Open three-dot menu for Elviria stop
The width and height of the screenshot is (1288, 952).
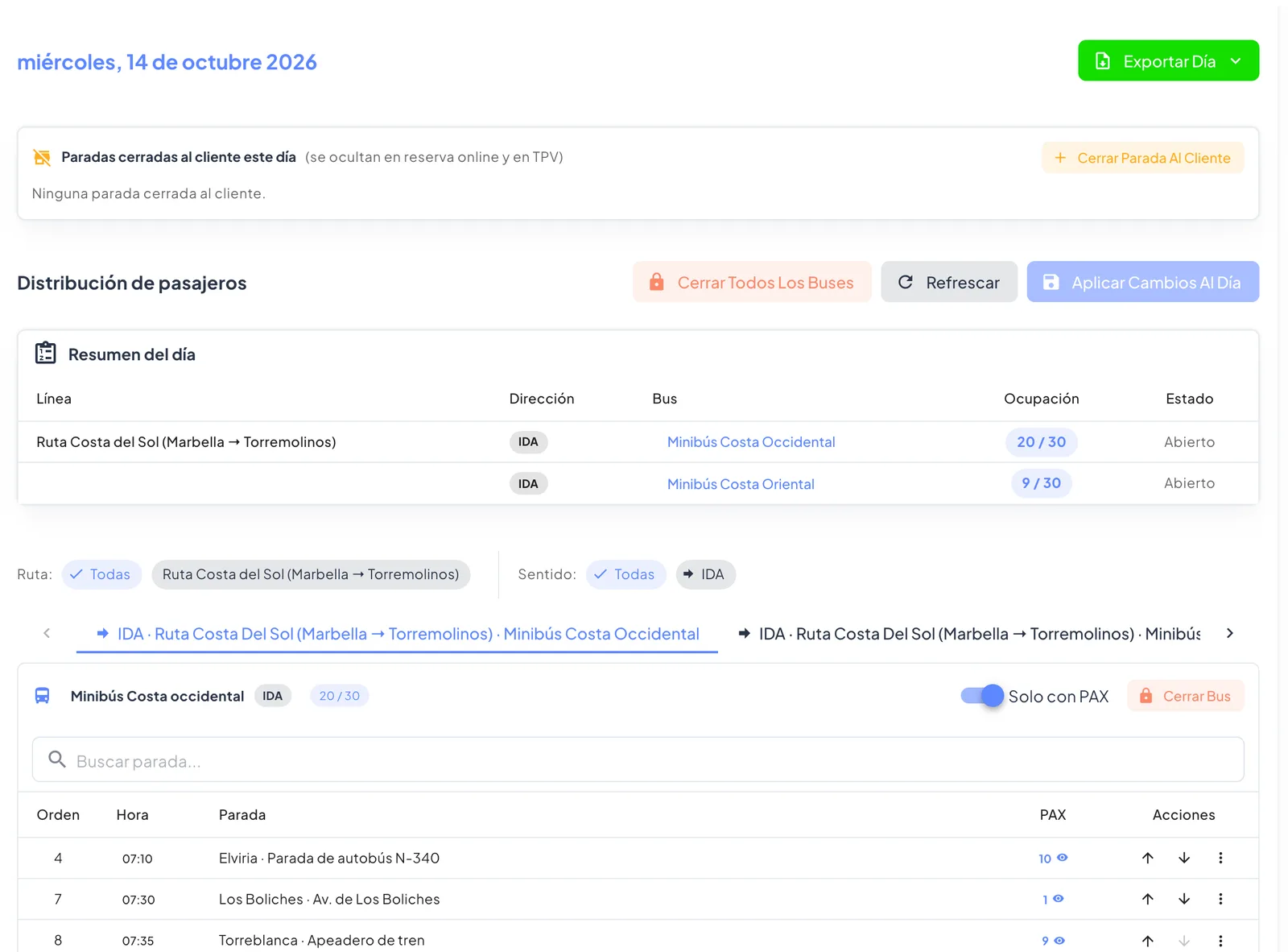(x=1220, y=858)
